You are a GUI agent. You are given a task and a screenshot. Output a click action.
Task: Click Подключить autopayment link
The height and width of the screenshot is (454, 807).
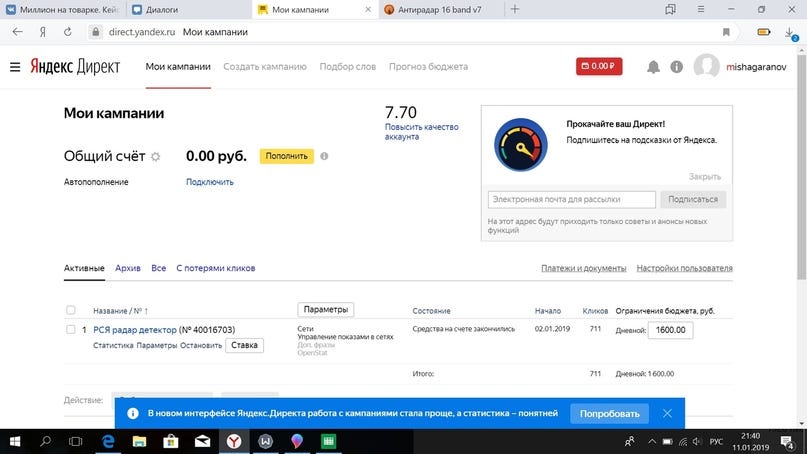(x=209, y=182)
